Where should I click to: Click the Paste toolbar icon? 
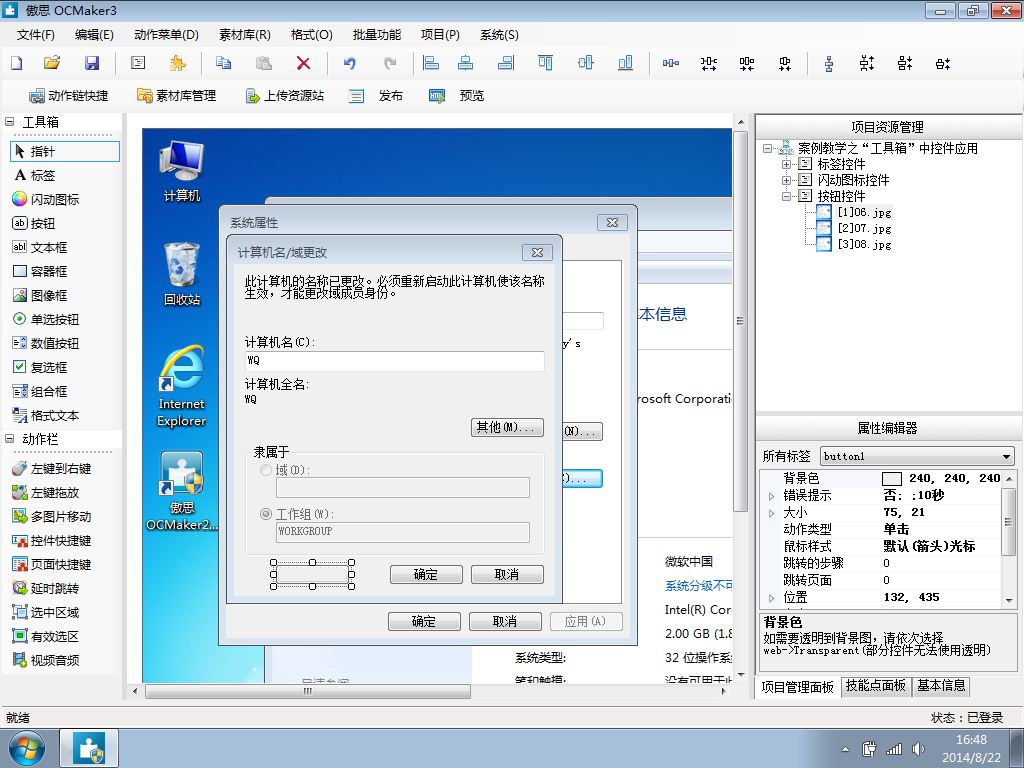point(263,63)
